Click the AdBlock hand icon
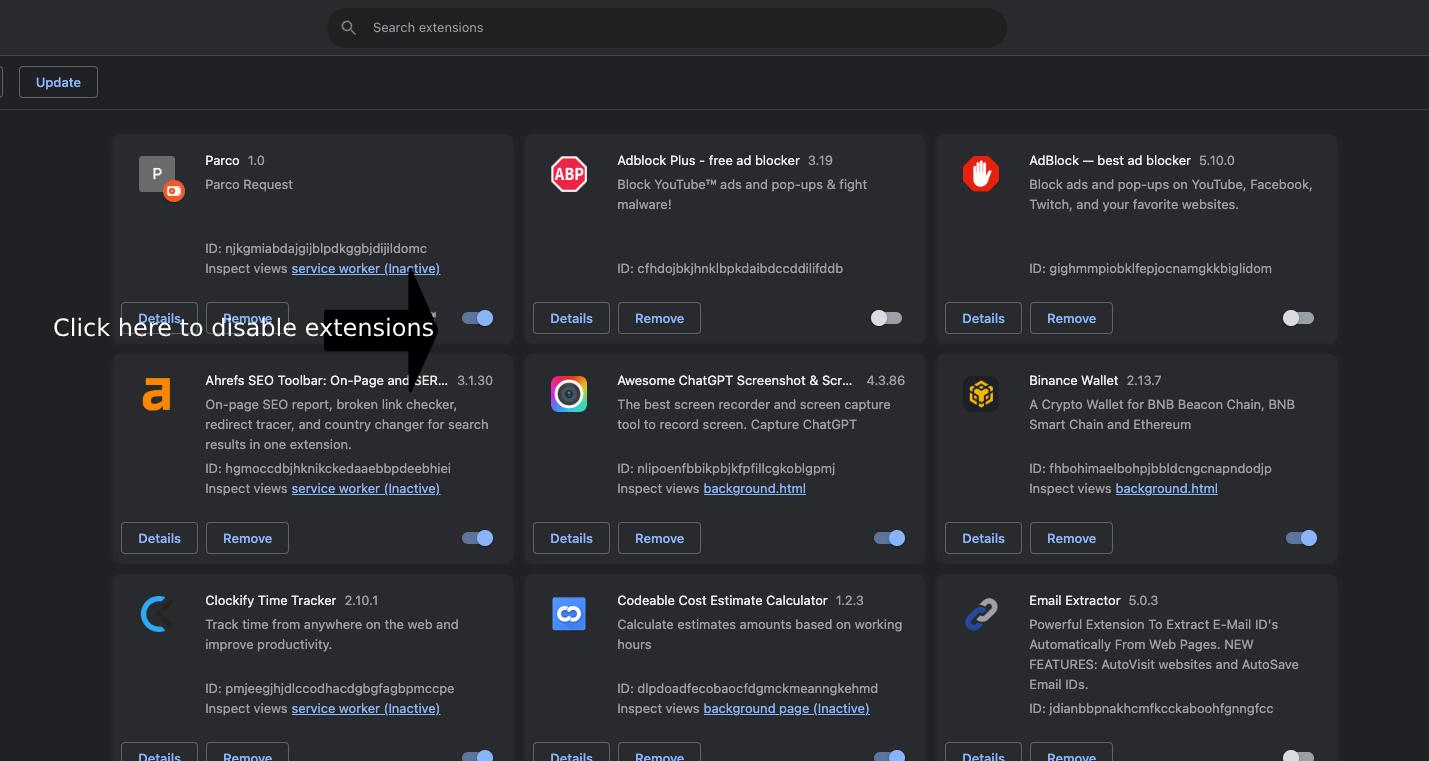1429x761 pixels. coord(981,174)
